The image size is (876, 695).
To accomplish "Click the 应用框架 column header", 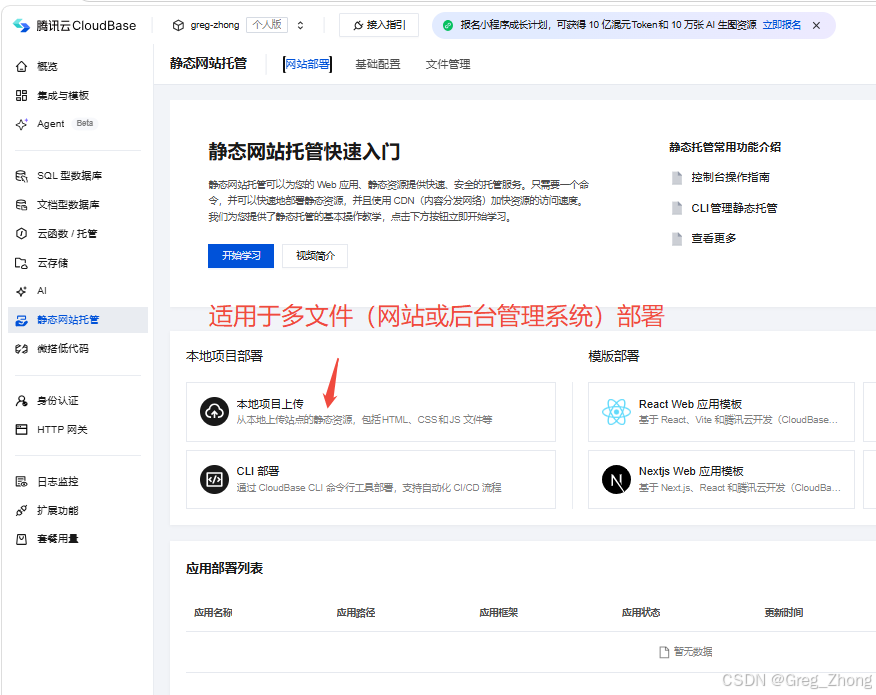I will 498,613.
